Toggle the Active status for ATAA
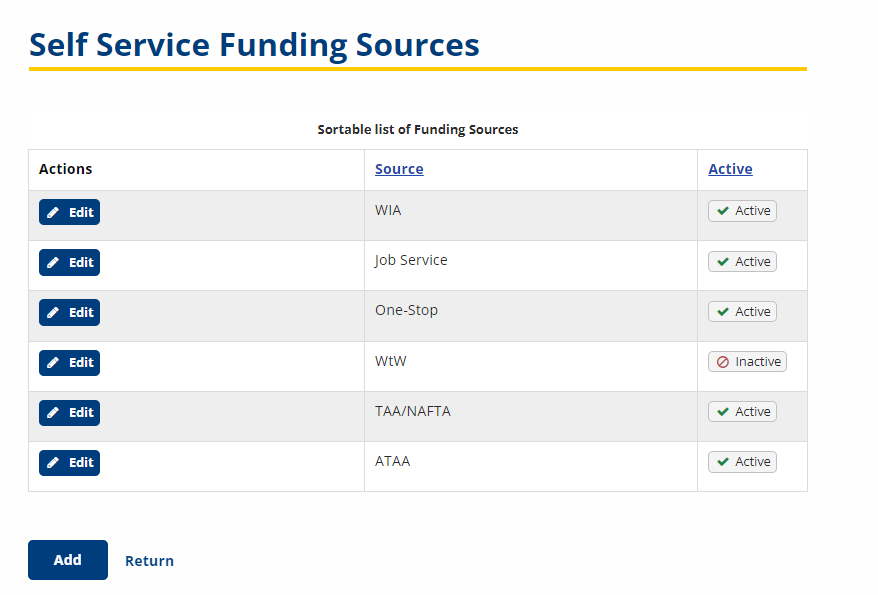The height and width of the screenshot is (595, 878). pos(742,462)
